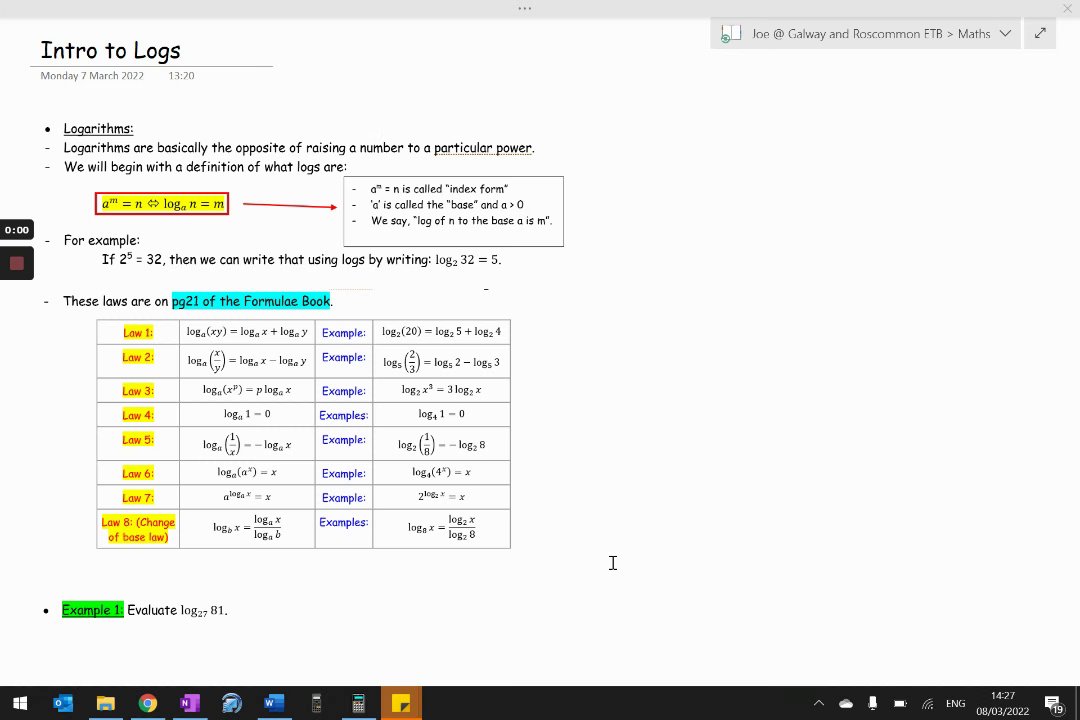Click the 'Law 8: (Change of base law)' cell
The image size is (1080, 720).
tap(138, 529)
